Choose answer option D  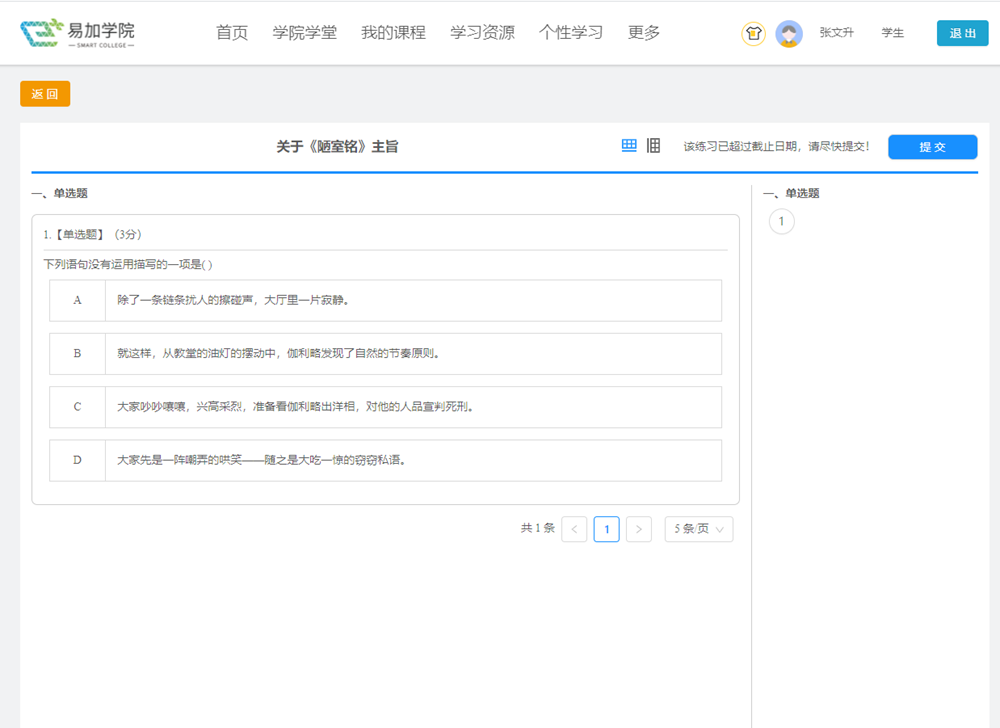point(385,460)
